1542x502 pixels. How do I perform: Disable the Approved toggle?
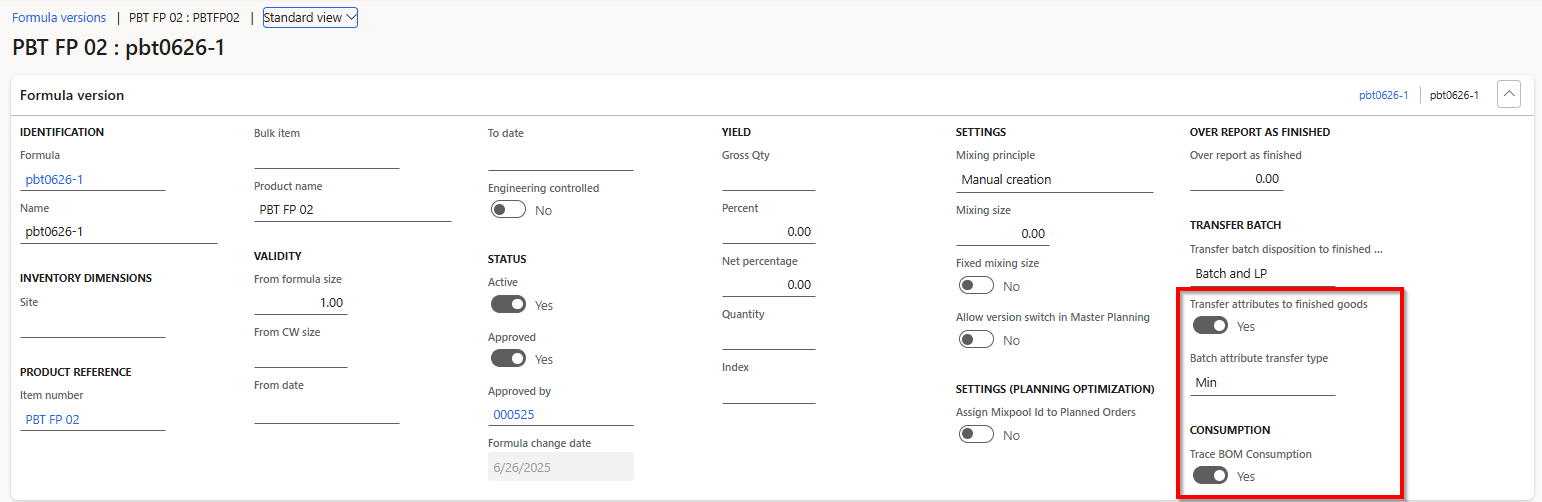coord(509,358)
